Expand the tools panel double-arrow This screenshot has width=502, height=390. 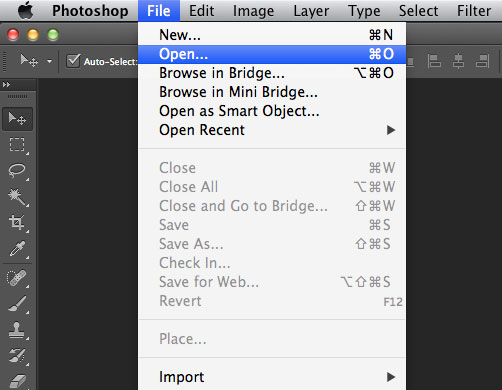pos(6,85)
